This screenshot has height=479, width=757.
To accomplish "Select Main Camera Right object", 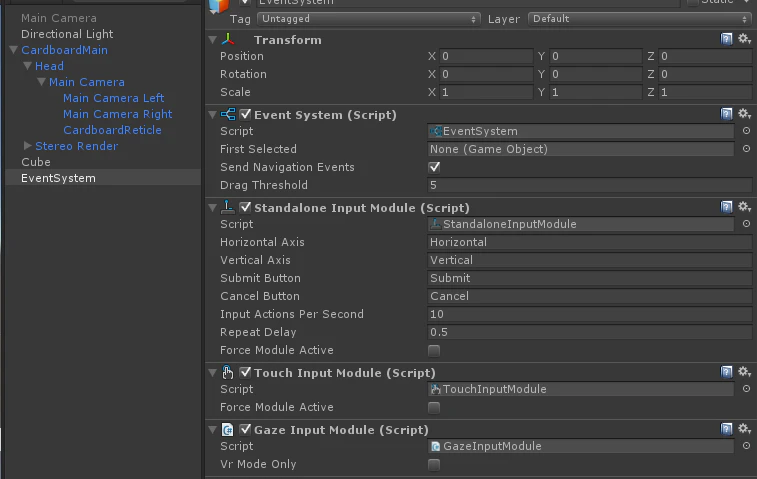I will pyautogui.click(x=117, y=114).
